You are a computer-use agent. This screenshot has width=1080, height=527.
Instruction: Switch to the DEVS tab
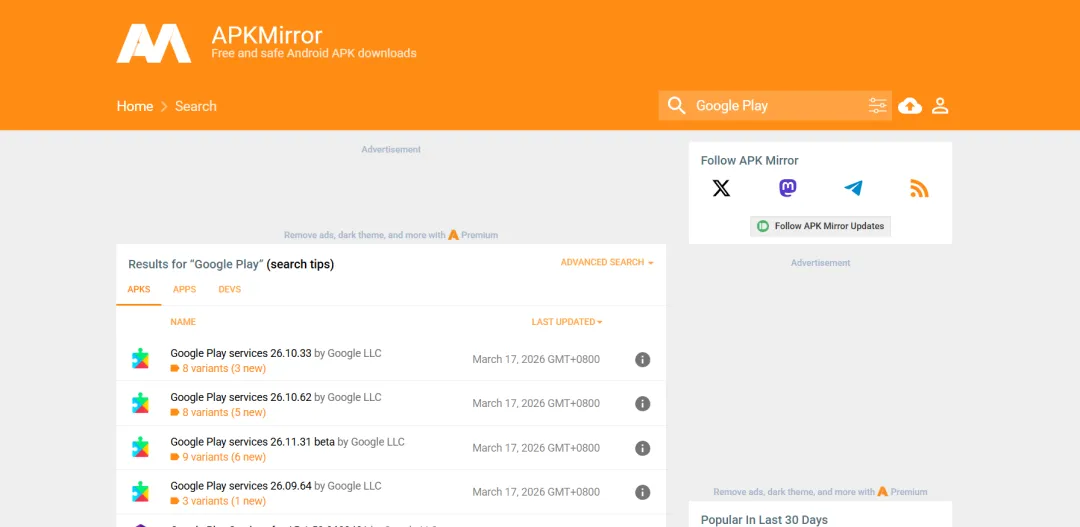click(229, 289)
